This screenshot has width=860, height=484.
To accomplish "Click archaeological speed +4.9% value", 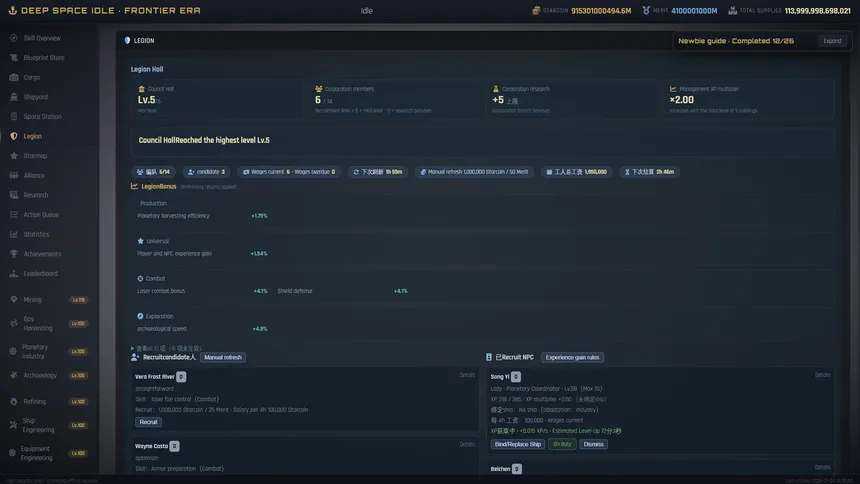I will [x=260, y=329].
